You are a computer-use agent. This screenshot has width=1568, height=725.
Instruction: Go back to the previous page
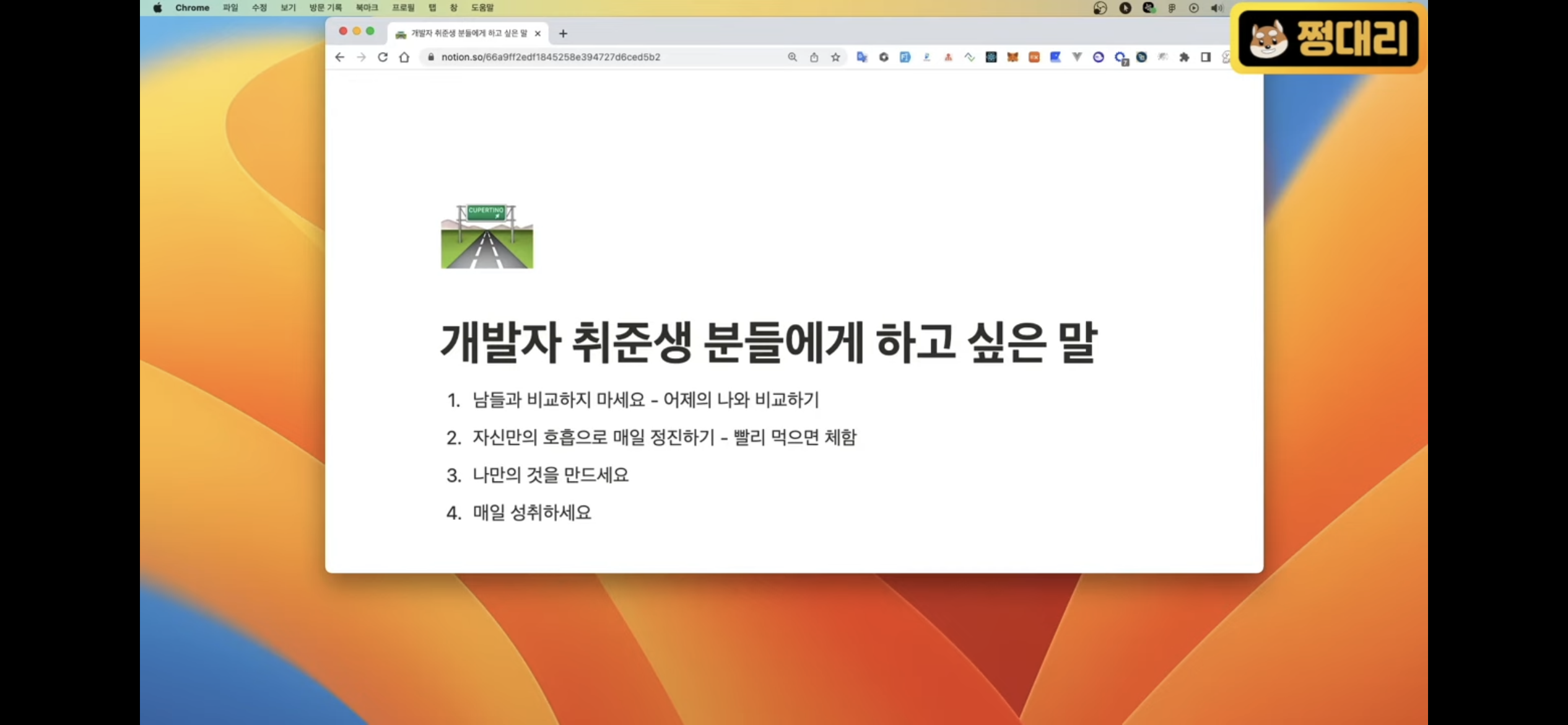pos(339,57)
